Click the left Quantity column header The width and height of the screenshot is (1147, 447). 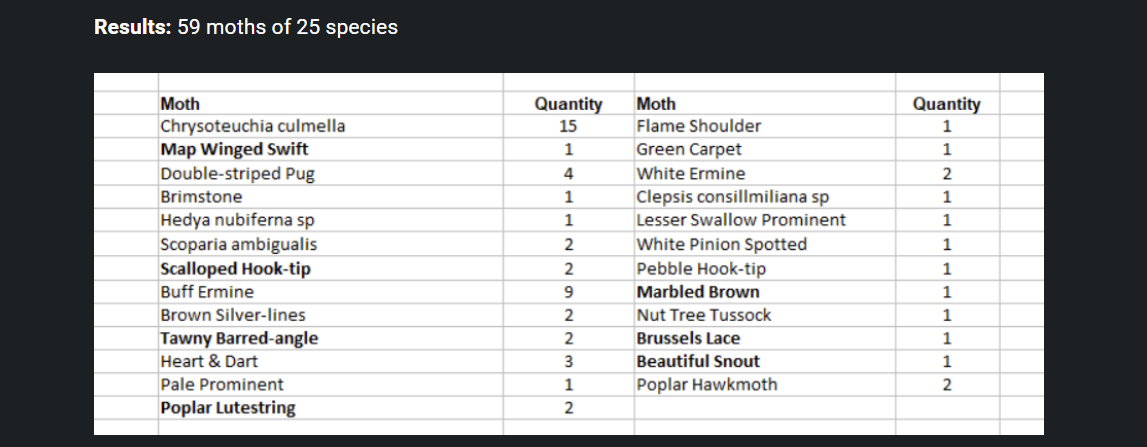[x=568, y=104]
